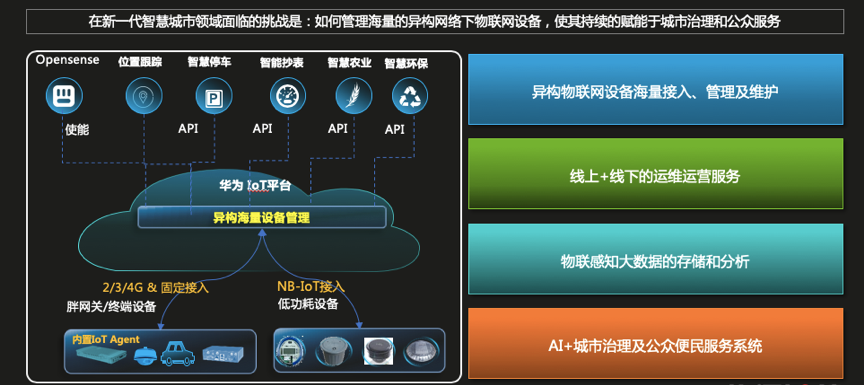864x385 pixels.
Task: Select the smart meter reading (智能抄表) gauge icon
Action: pyautogui.click(x=288, y=96)
